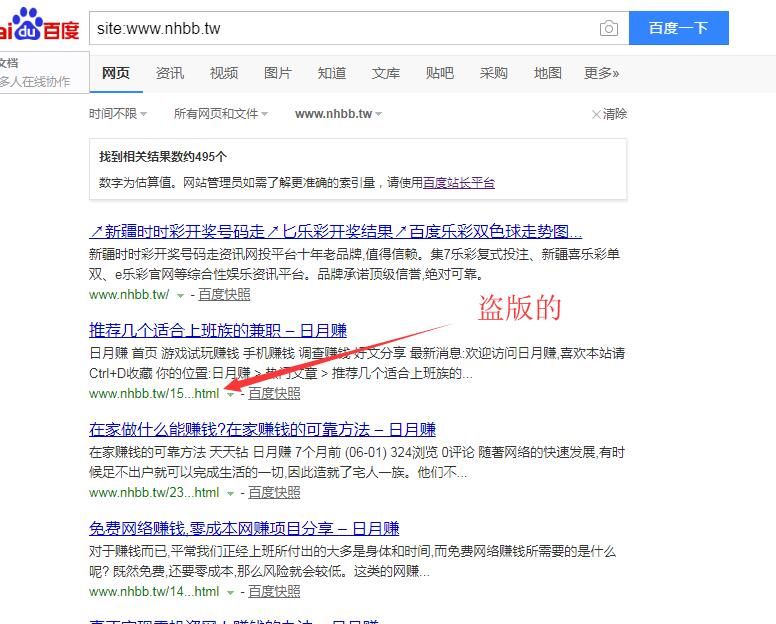Open the 地图 tab
Screen dimensions: 776x624
[547, 73]
